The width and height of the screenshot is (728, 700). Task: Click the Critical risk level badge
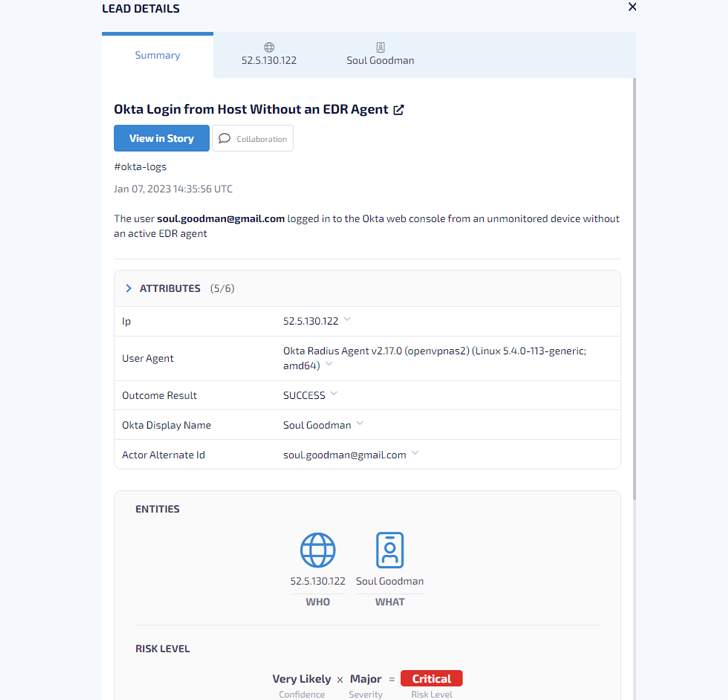pos(431,679)
